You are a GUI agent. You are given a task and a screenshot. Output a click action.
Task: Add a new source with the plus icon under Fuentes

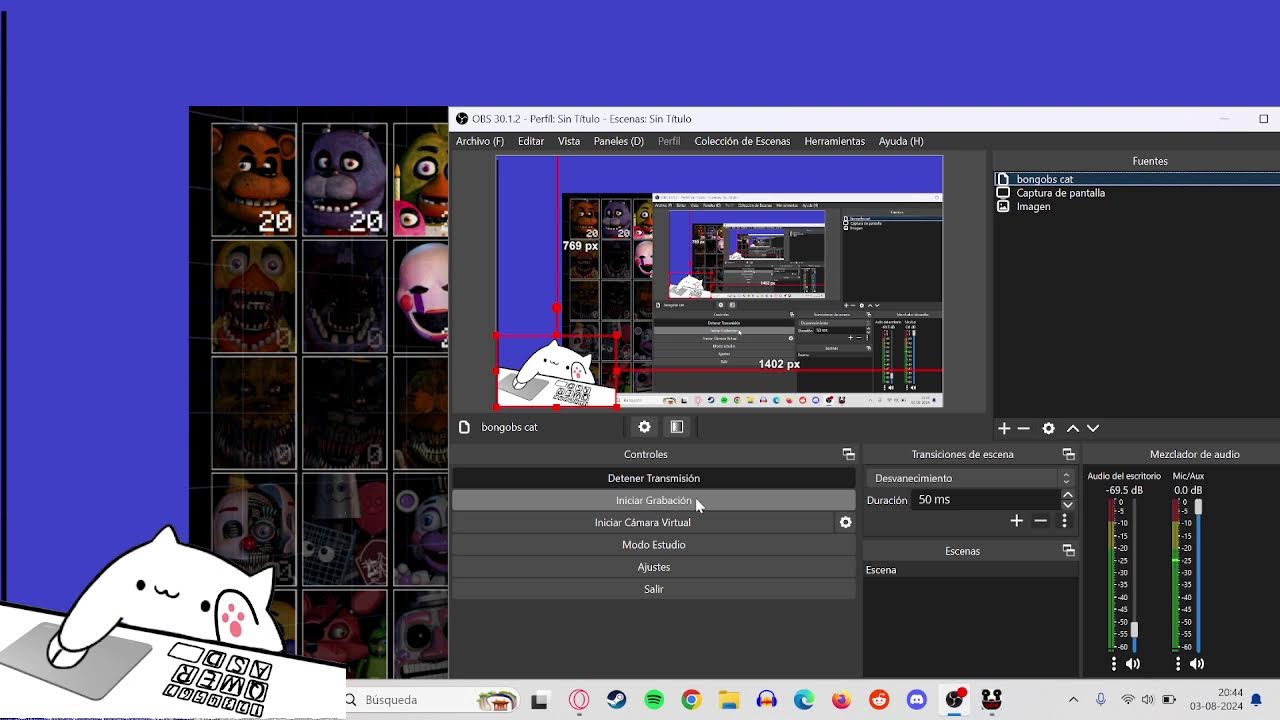coord(1004,428)
